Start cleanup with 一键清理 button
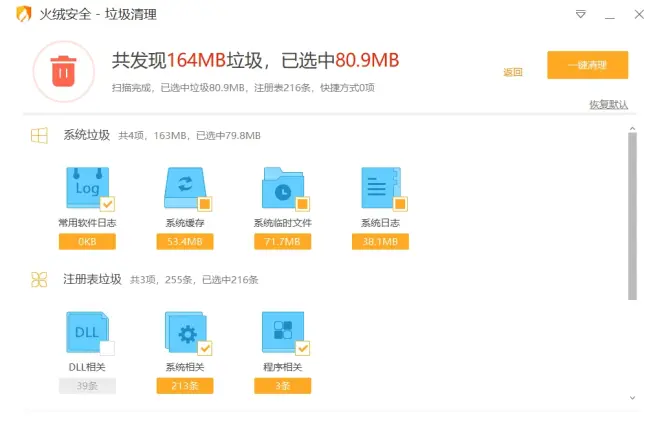The height and width of the screenshot is (432, 660). click(x=588, y=65)
